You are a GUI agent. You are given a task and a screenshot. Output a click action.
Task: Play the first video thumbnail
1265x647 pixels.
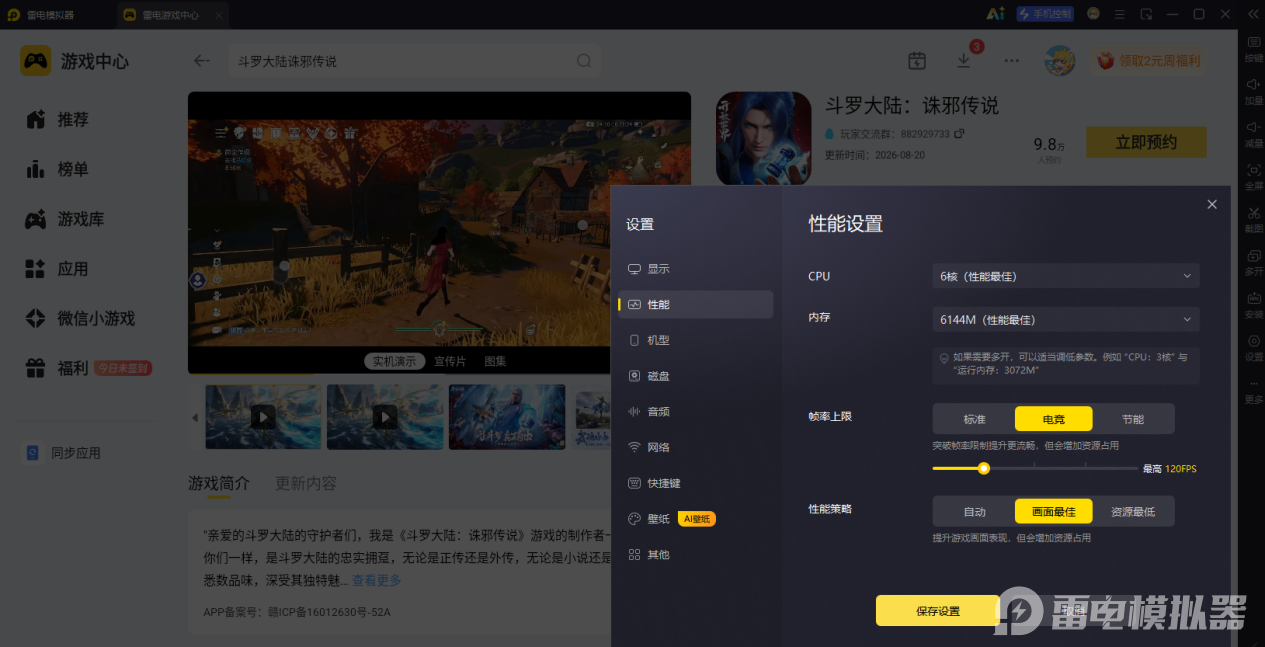click(x=263, y=416)
